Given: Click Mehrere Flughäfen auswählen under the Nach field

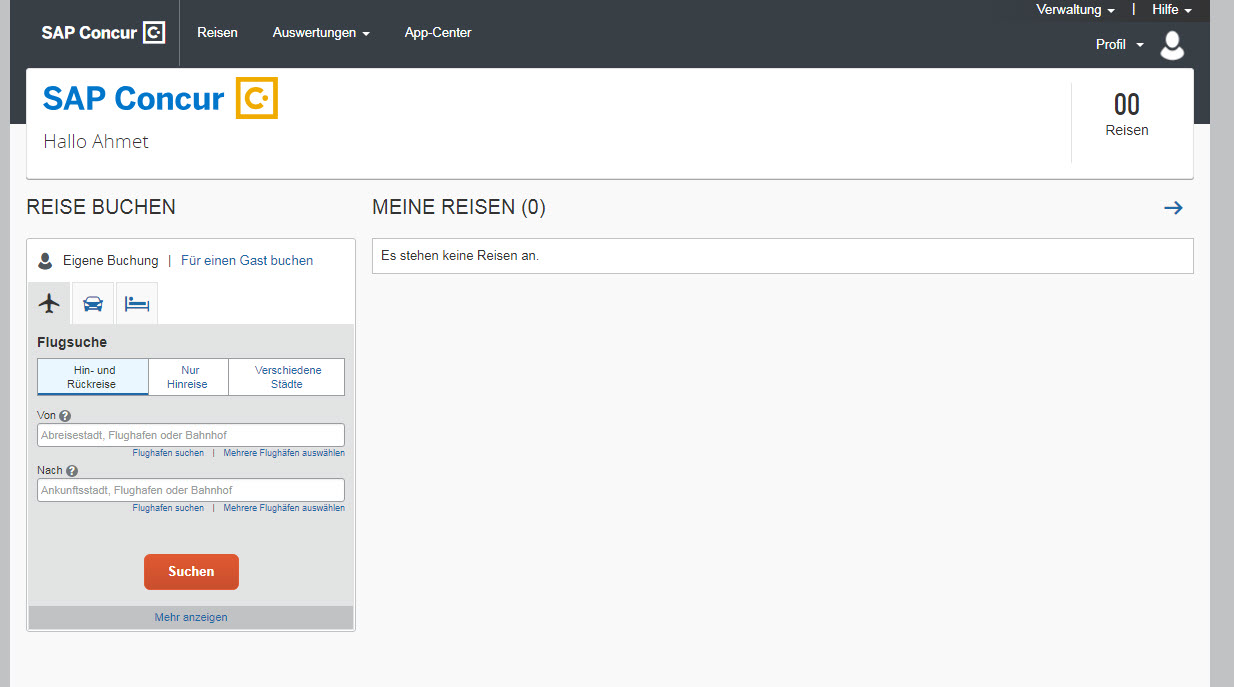Looking at the screenshot, I should [284, 508].
